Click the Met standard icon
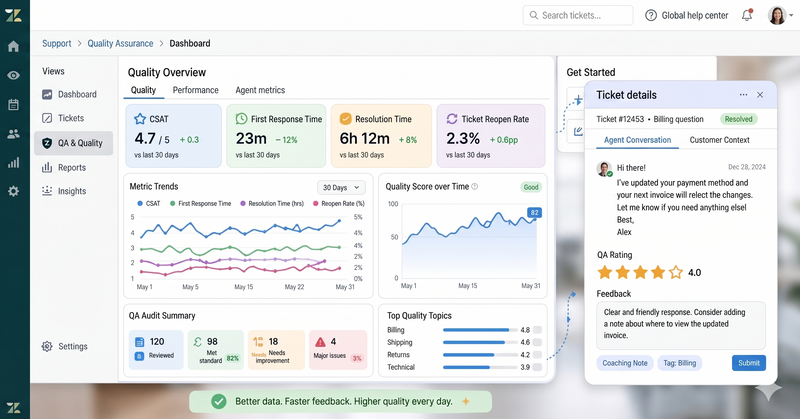 point(197,341)
